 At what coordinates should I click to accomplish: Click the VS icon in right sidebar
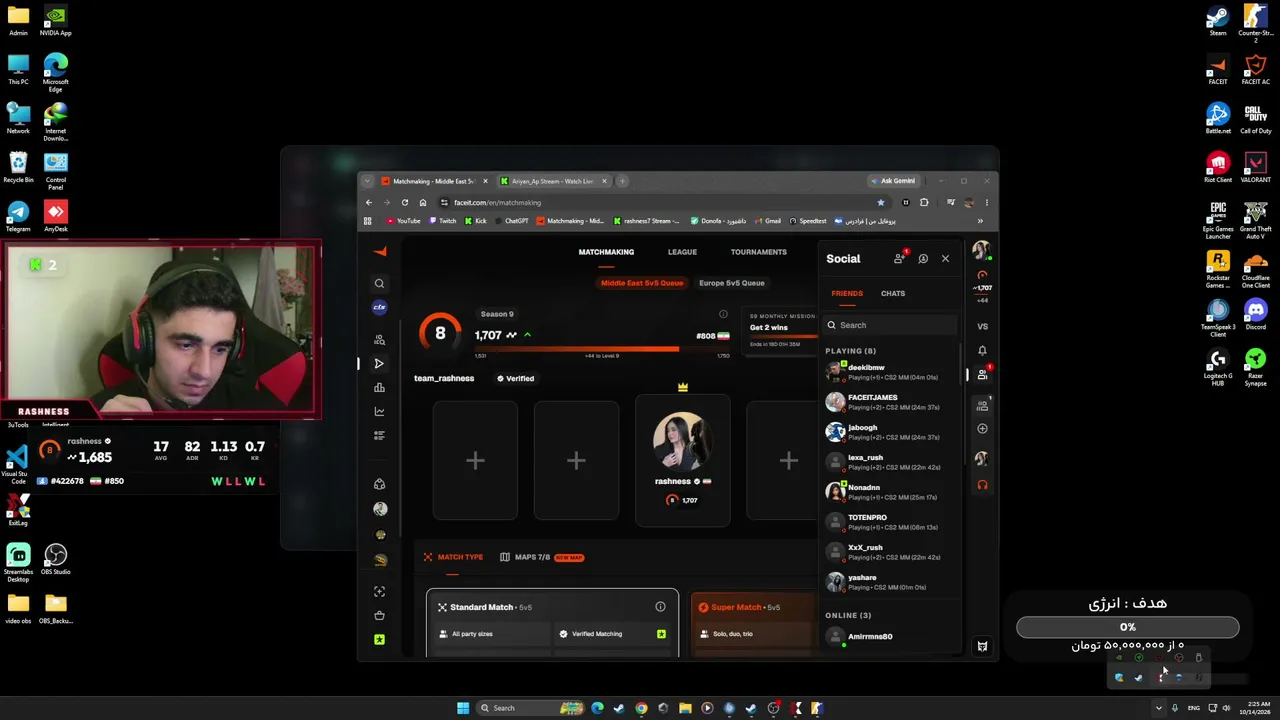tap(982, 326)
